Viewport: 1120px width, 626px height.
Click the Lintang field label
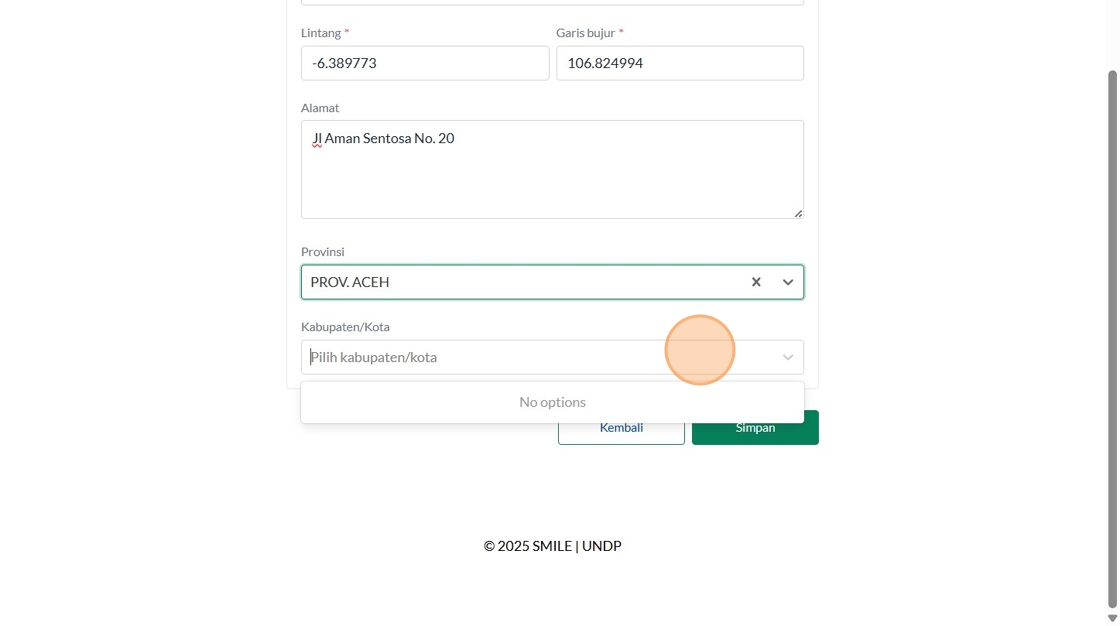(321, 33)
